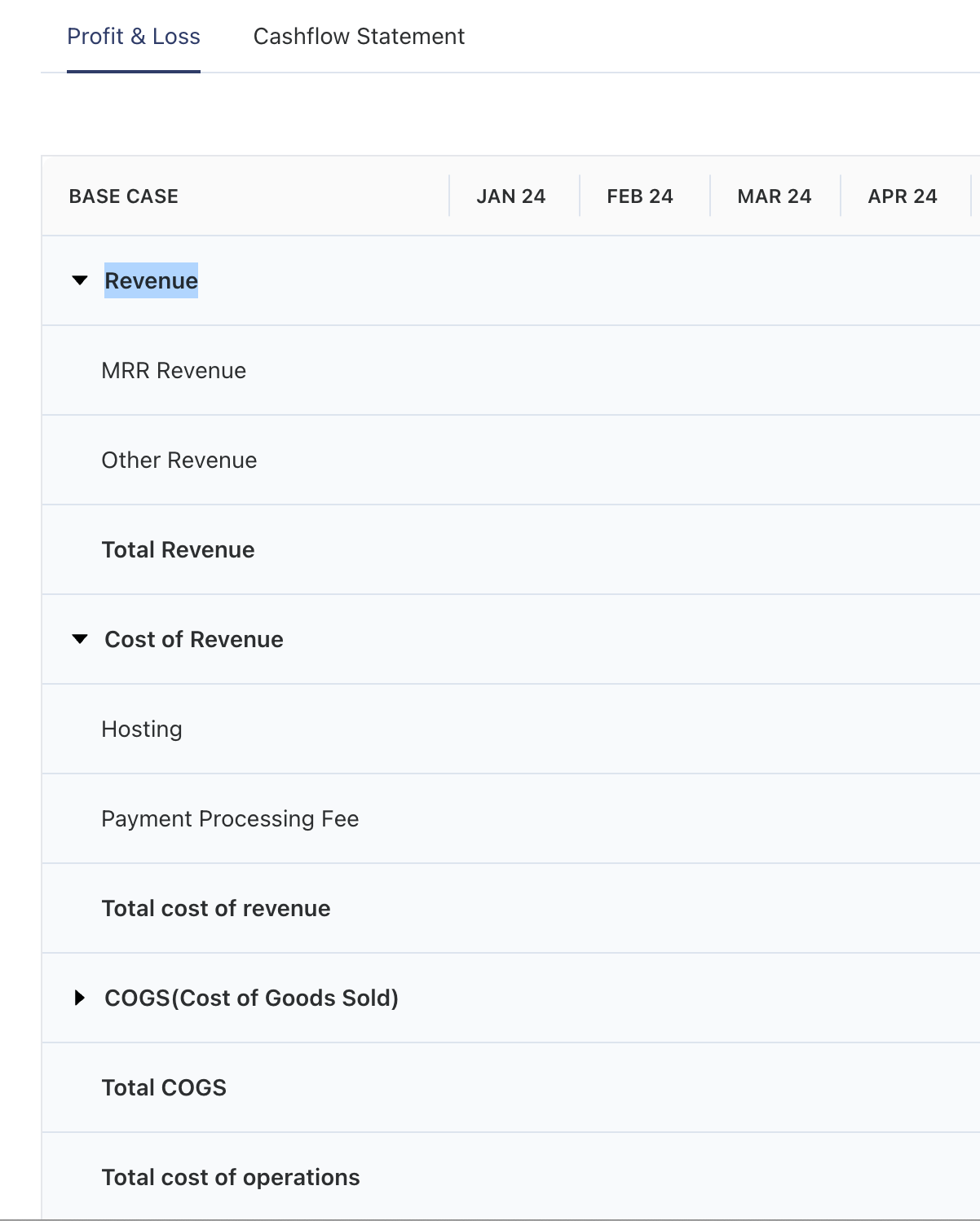980x1221 pixels.
Task: Select the Total COGS row
Action: pos(163,1087)
